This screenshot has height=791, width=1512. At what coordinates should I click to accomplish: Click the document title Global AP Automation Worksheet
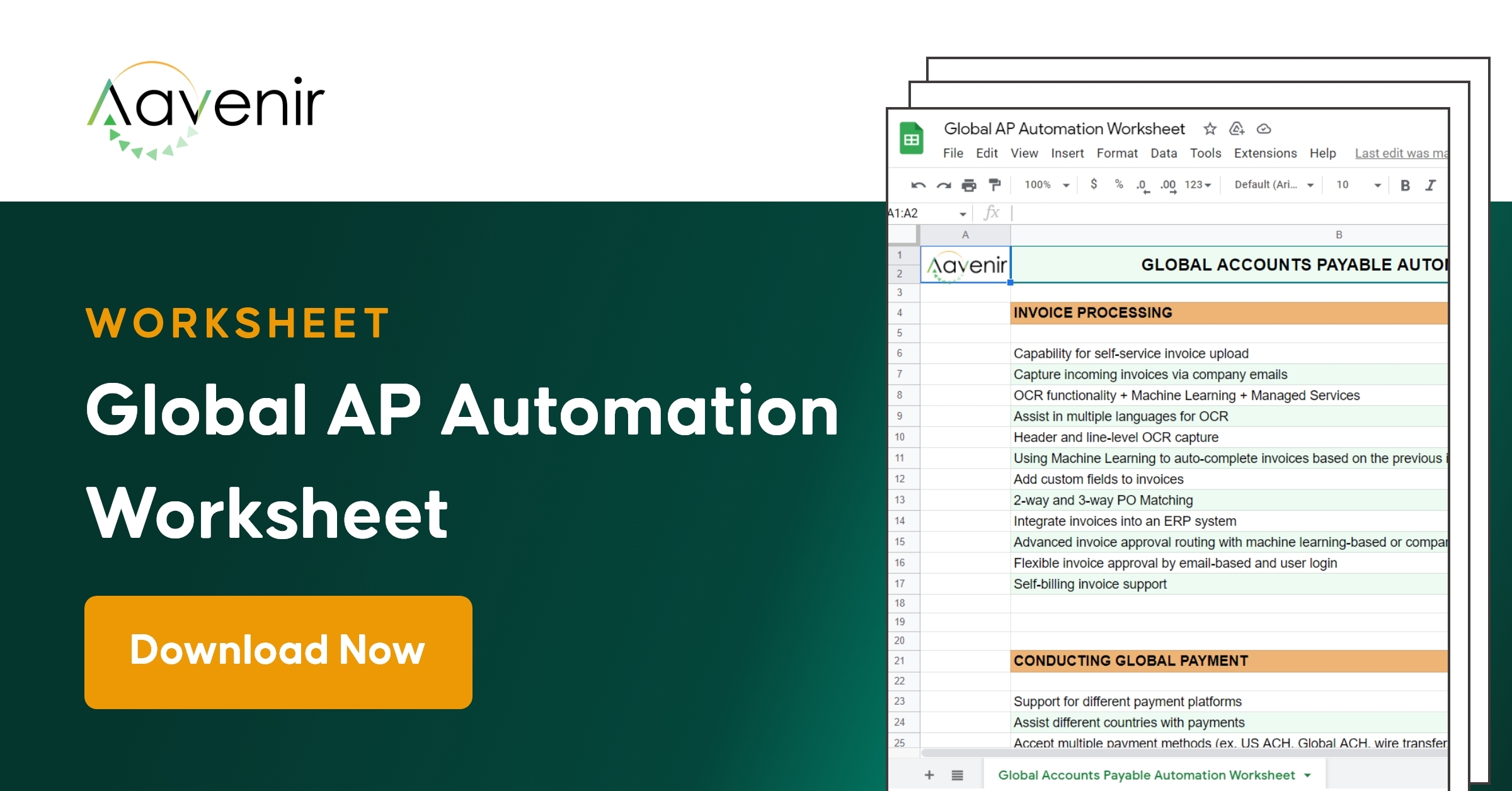pyautogui.click(x=1064, y=128)
